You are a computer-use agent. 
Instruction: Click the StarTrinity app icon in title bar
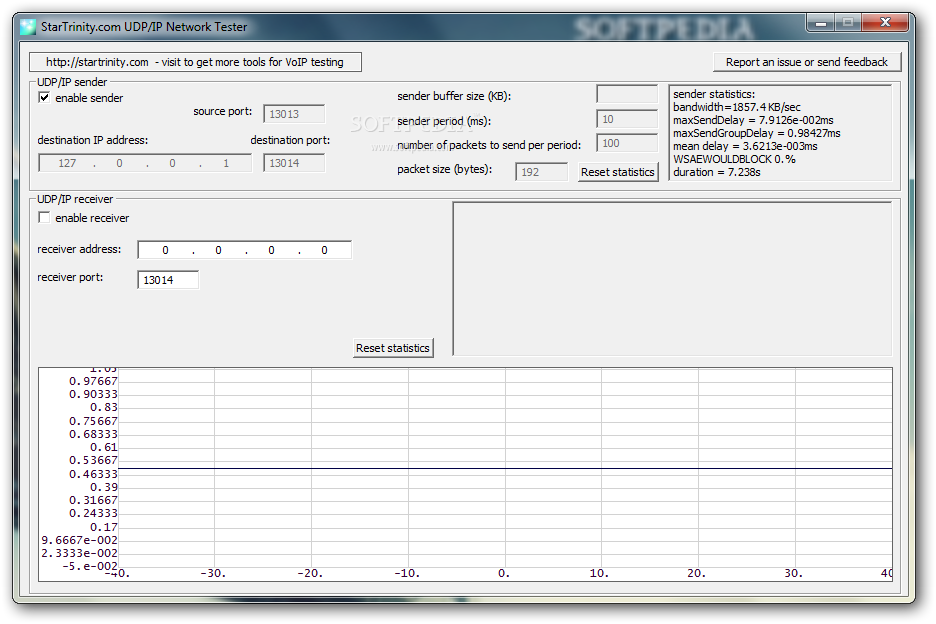click(x=27, y=27)
